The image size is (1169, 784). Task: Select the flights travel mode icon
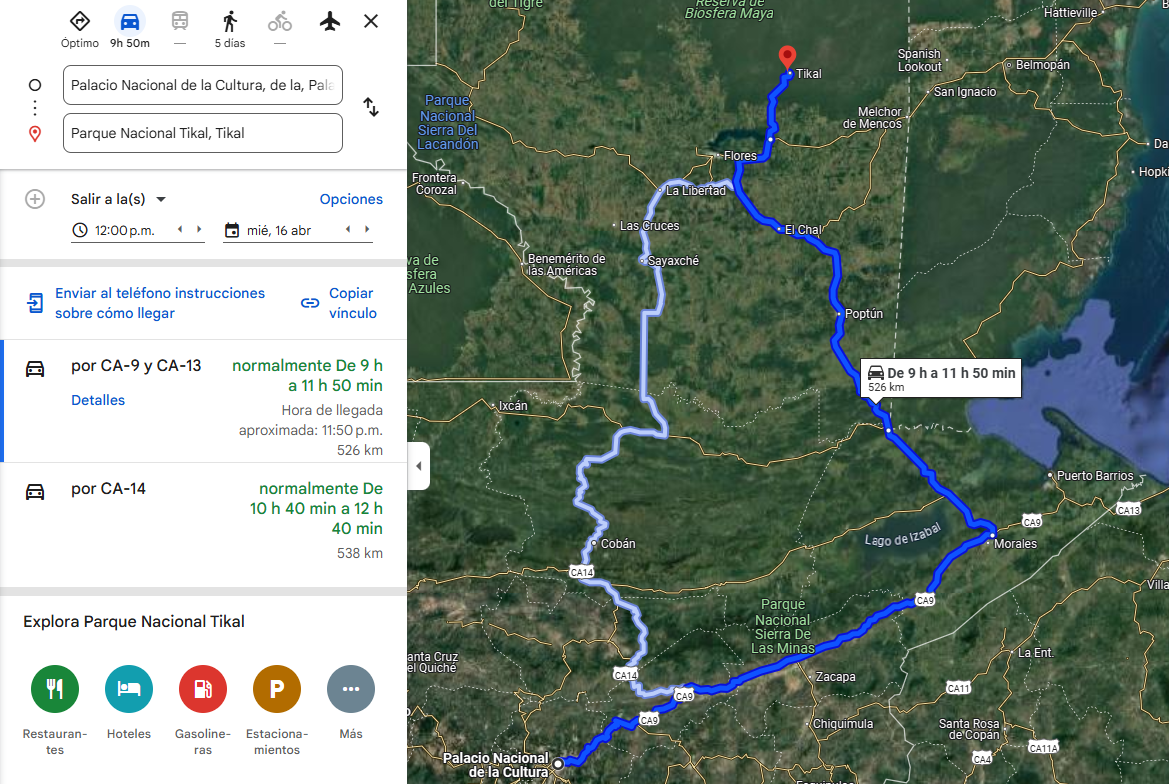(330, 22)
